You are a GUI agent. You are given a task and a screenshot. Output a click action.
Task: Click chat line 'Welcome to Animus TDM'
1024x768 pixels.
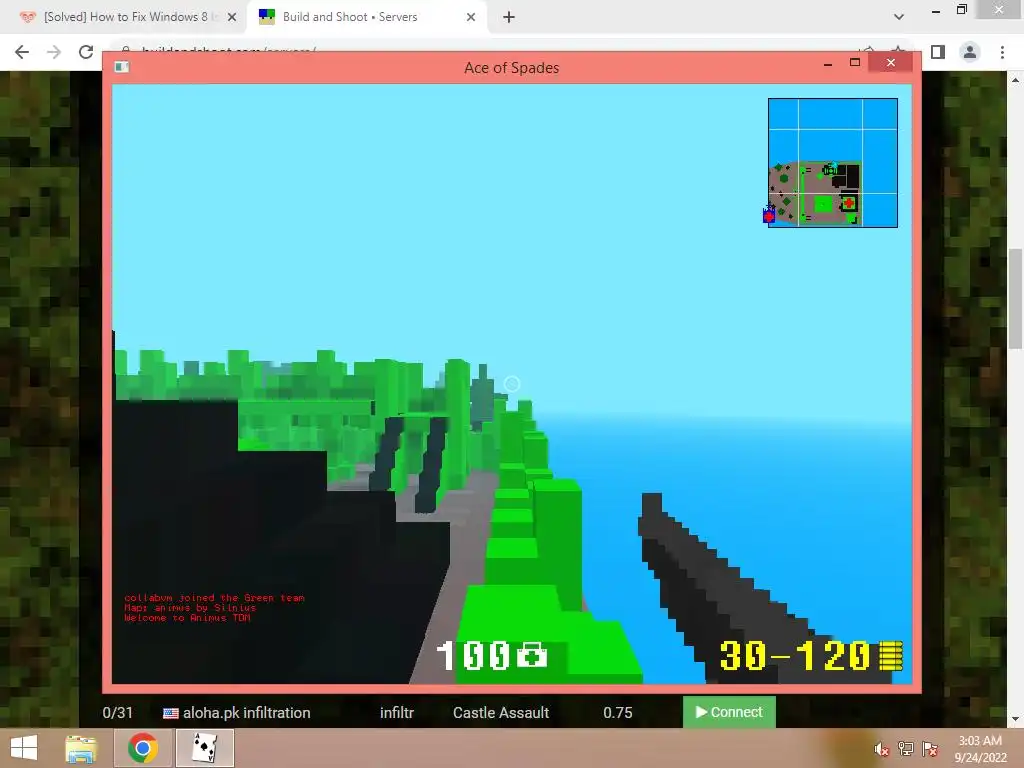click(x=187, y=618)
